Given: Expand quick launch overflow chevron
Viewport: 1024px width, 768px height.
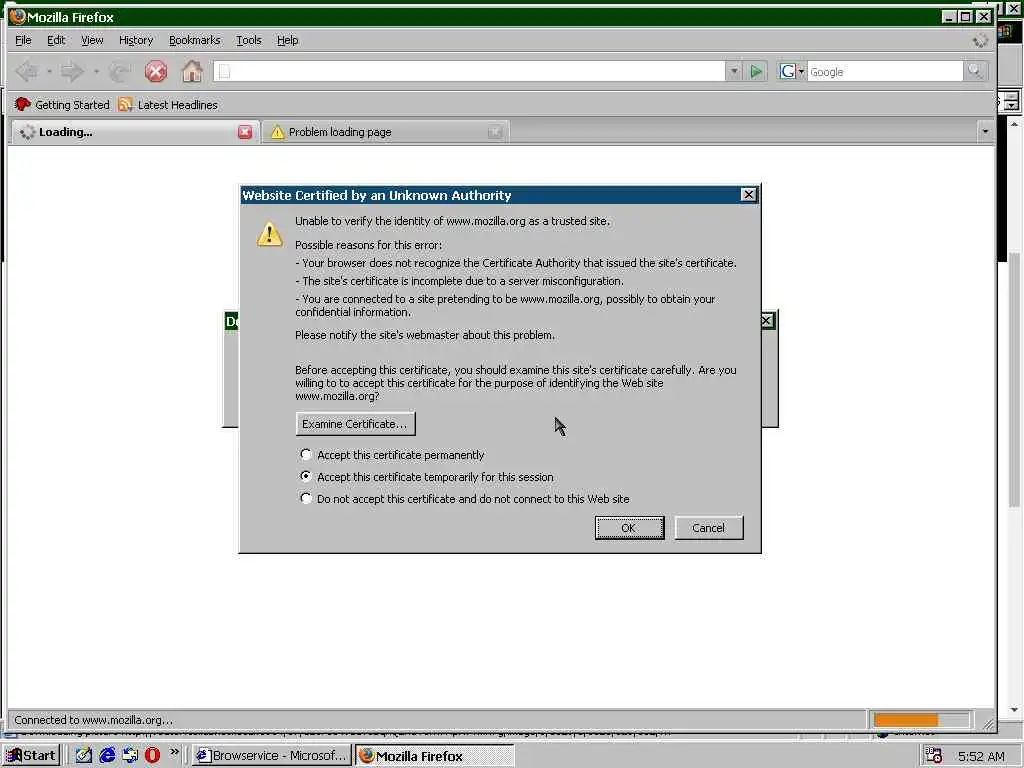Looking at the screenshot, I should 174,752.
